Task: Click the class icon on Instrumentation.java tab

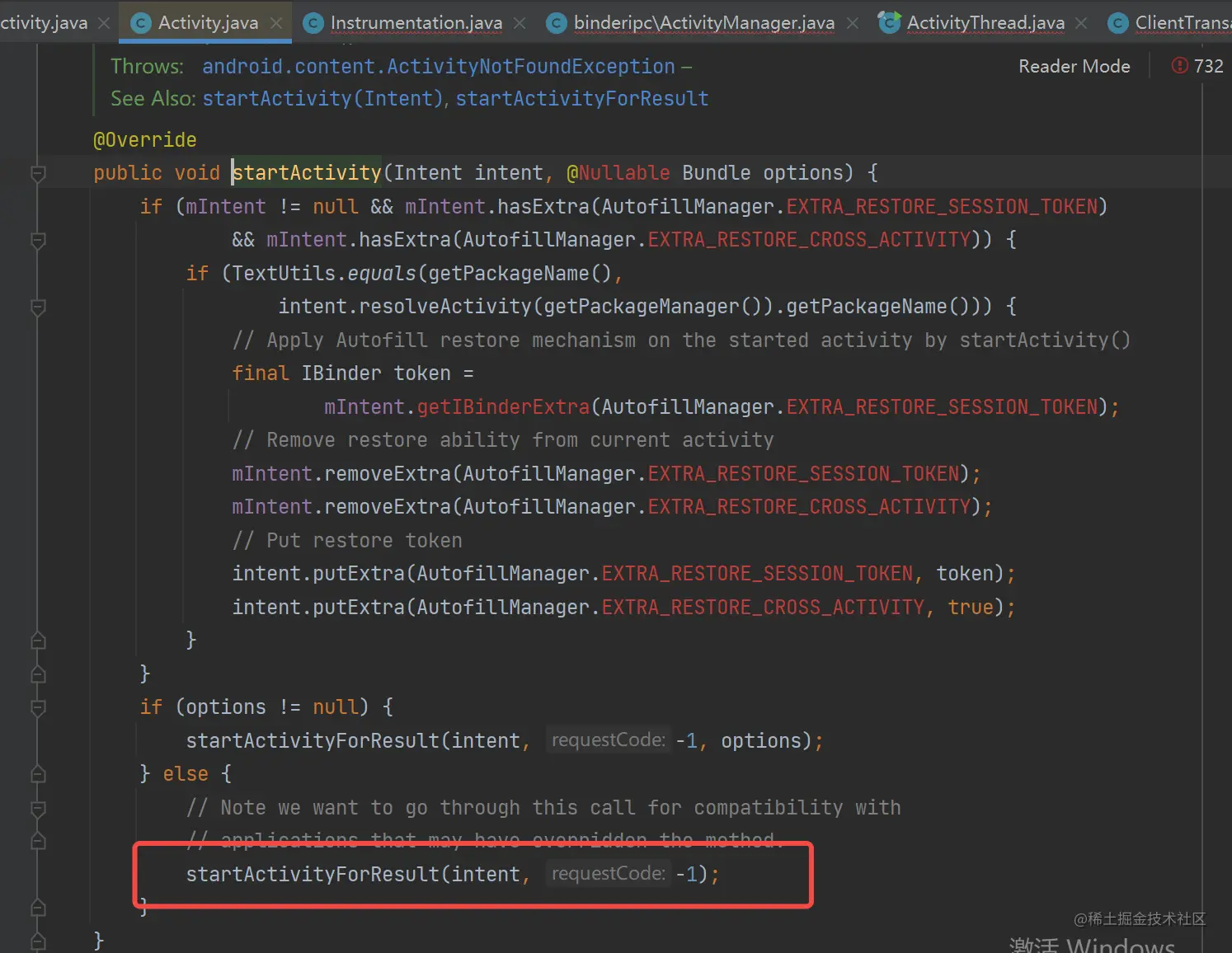Action: point(313,23)
